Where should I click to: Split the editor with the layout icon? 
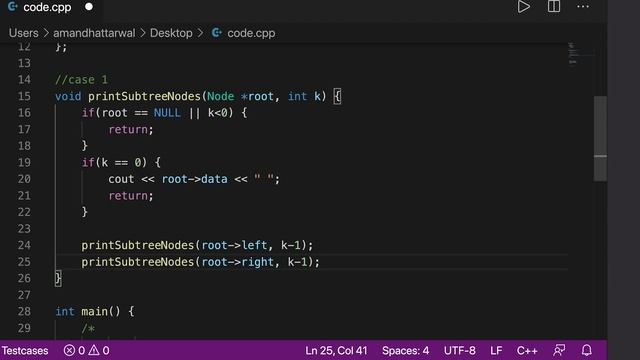[x=554, y=6]
